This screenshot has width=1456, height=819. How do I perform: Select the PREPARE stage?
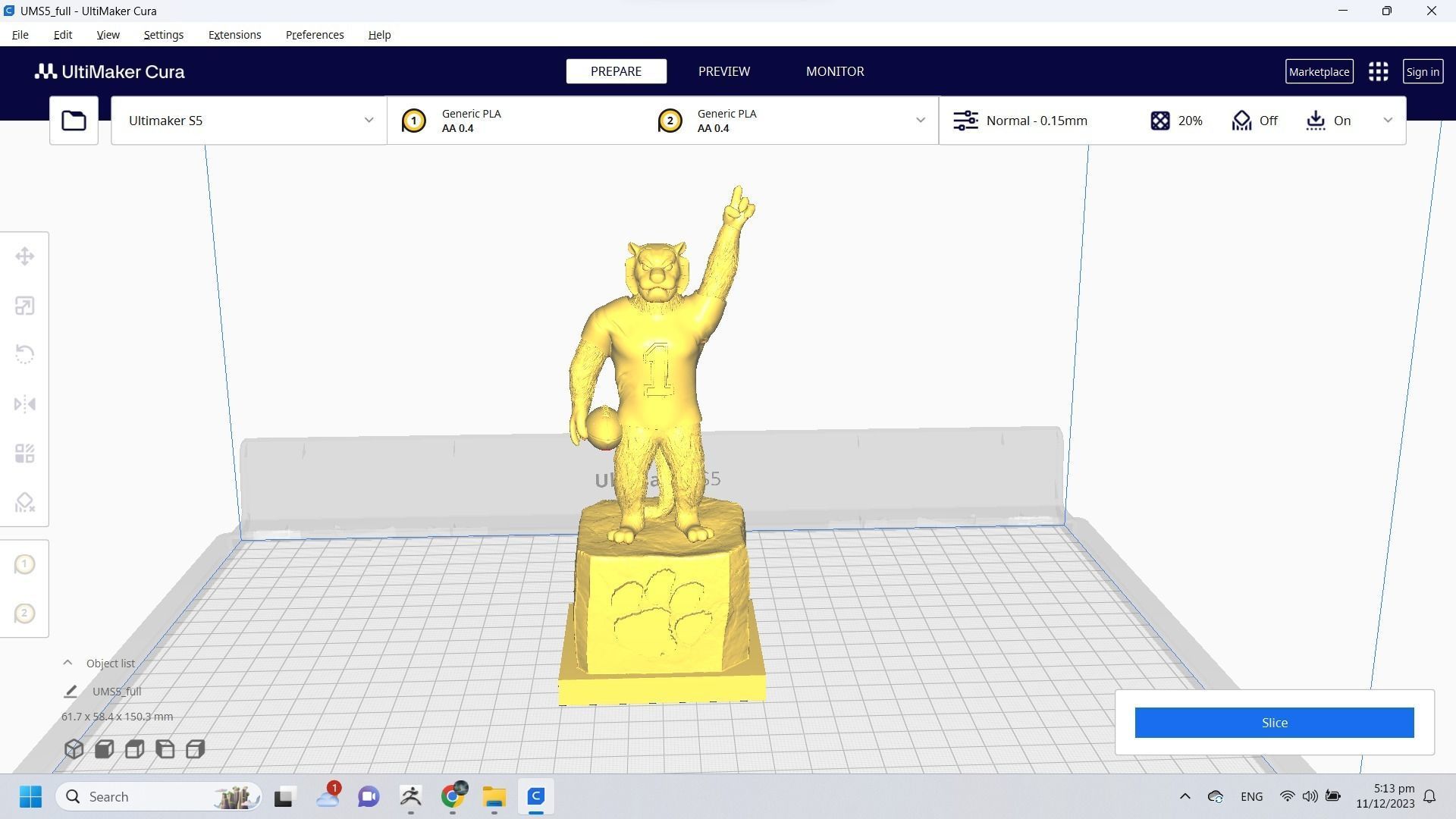pos(616,71)
